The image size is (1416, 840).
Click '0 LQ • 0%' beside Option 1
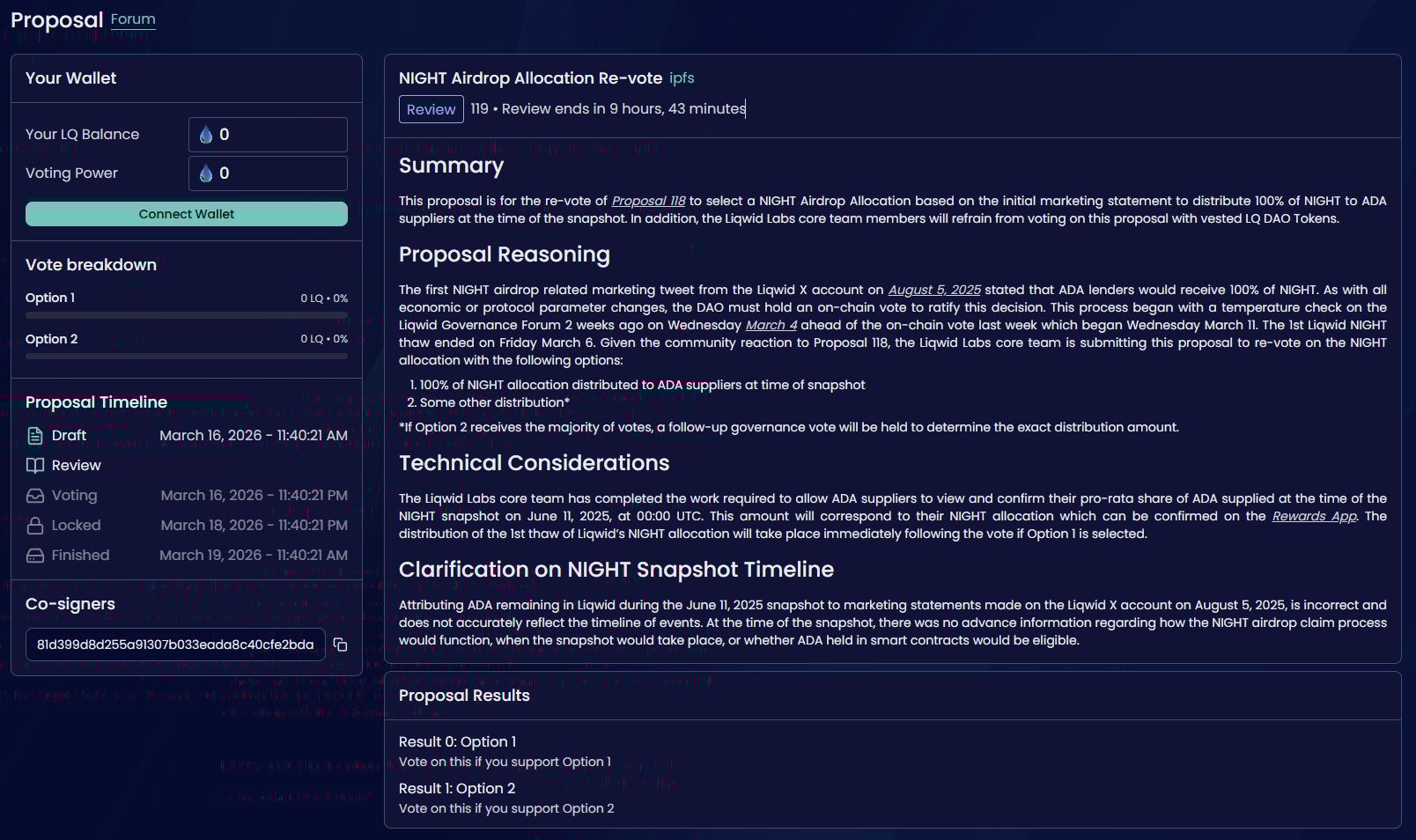tap(324, 298)
